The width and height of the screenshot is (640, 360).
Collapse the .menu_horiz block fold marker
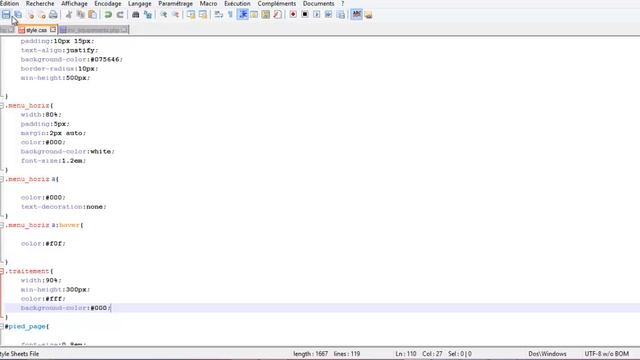pyautogui.click(x=2, y=106)
